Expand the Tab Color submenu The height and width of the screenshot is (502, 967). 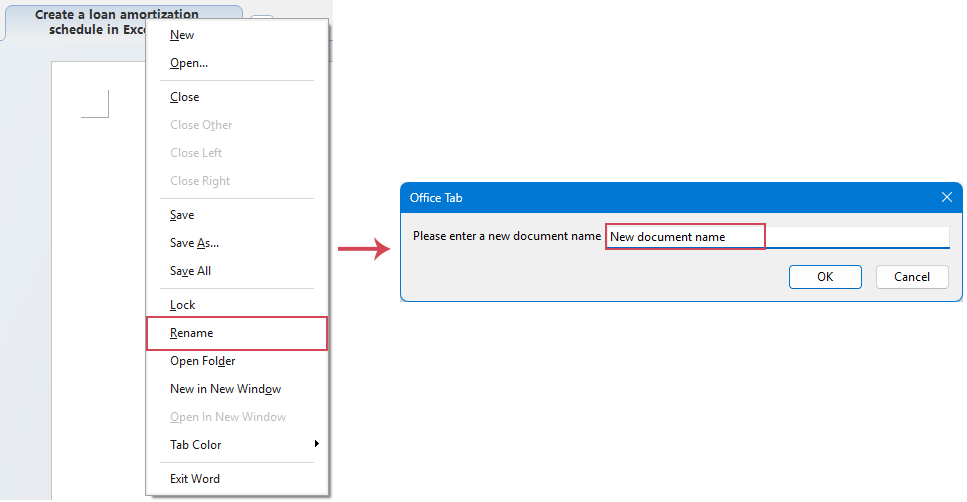click(196, 445)
